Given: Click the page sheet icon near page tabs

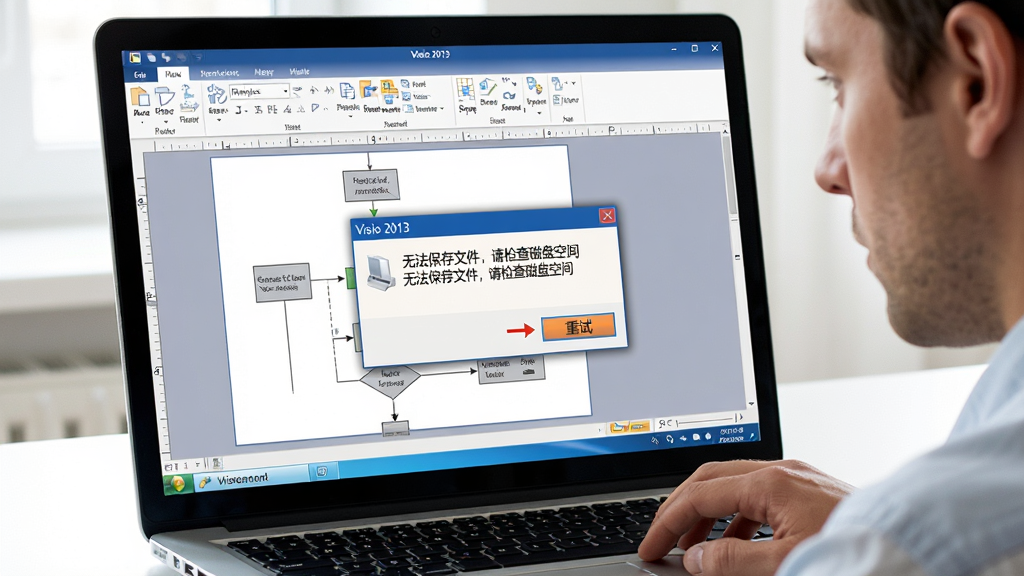Looking at the screenshot, I should point(217,464).
